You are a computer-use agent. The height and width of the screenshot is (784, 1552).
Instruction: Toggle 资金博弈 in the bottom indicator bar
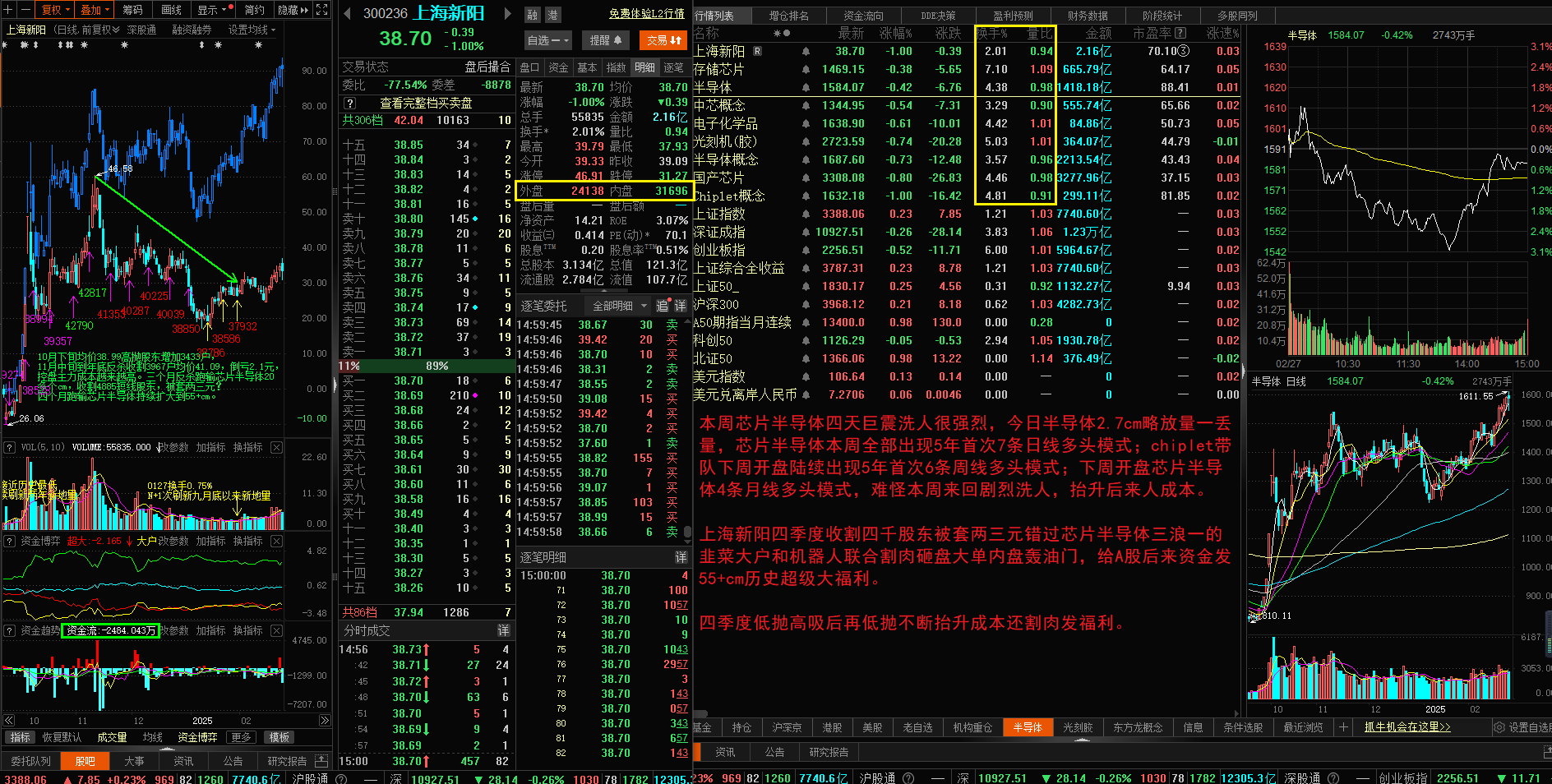197,737
